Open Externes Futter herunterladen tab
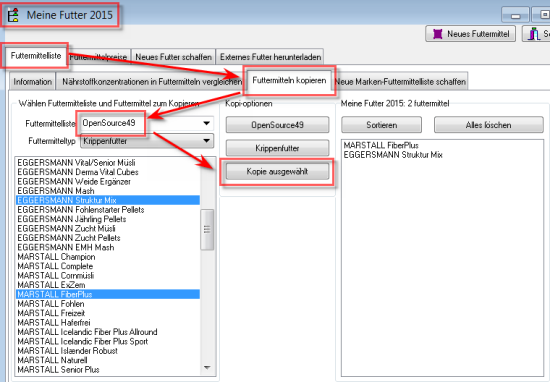Image resolution: width=550 pixels, height=382 pixels. tap(270, 57)
